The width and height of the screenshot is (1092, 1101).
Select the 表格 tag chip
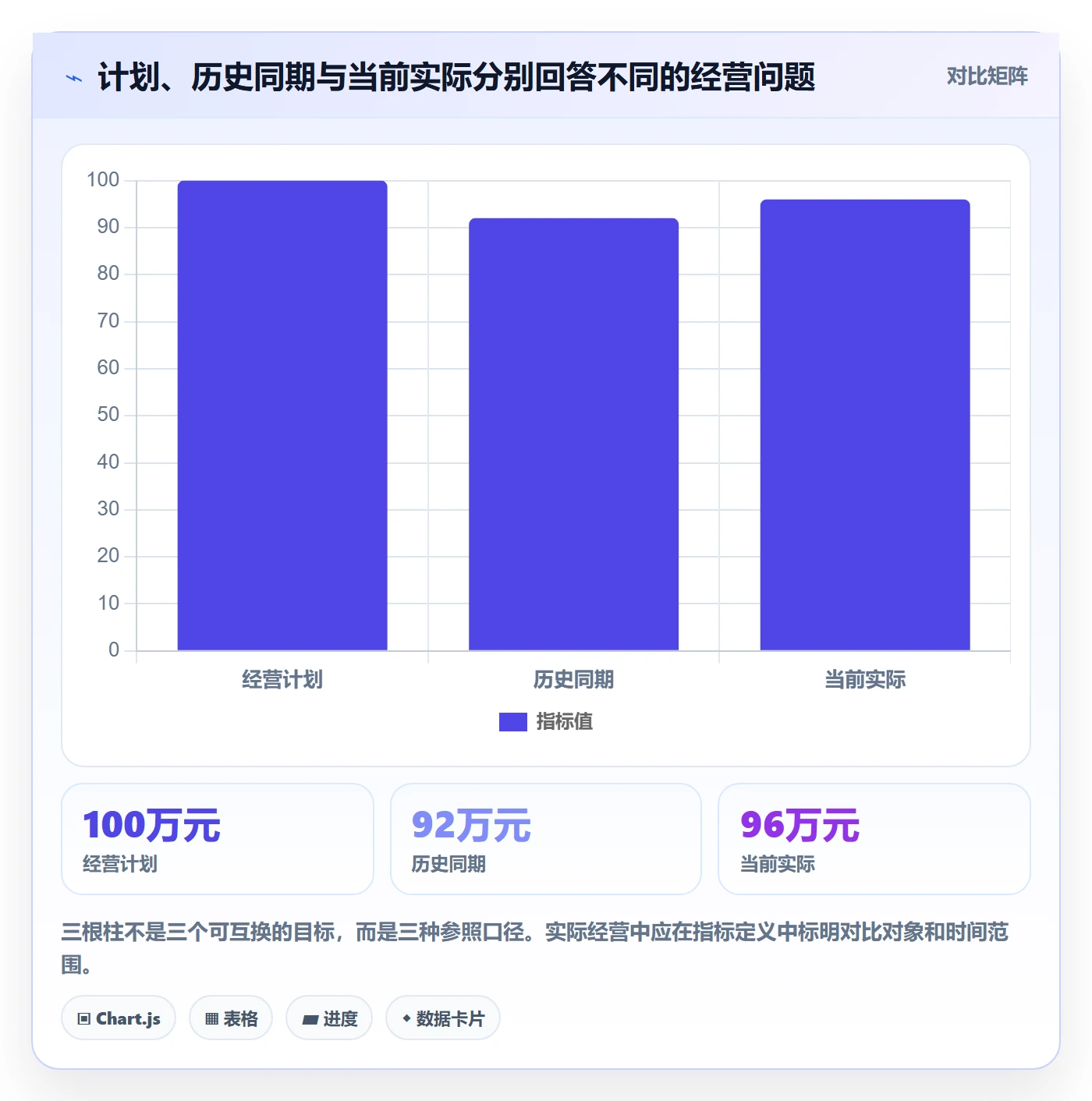[231, 1018]
